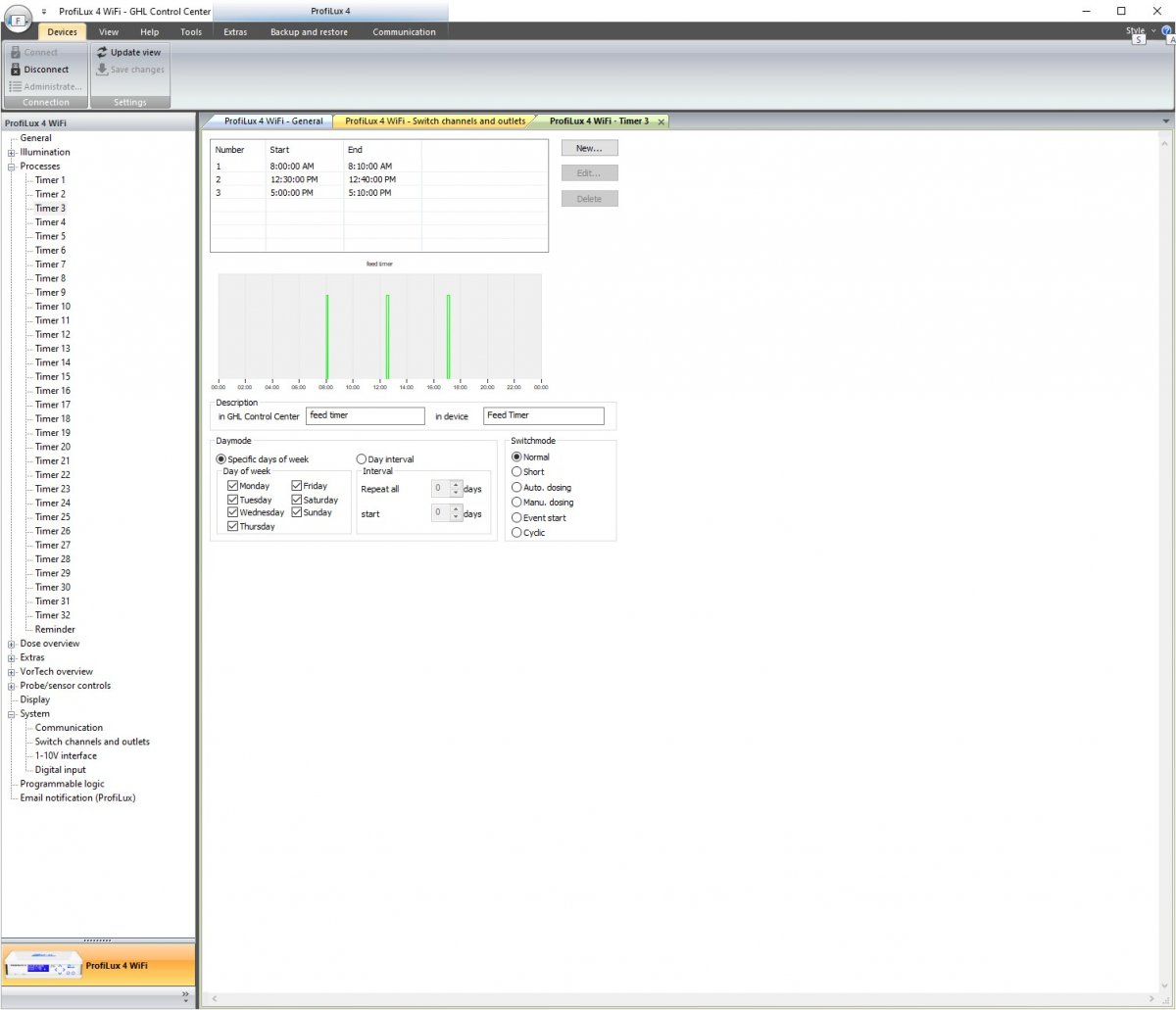This screenshot has width=1176, height=1010.
Task: Open 1-10V interface tree item
Action: (x=66, y=756)
